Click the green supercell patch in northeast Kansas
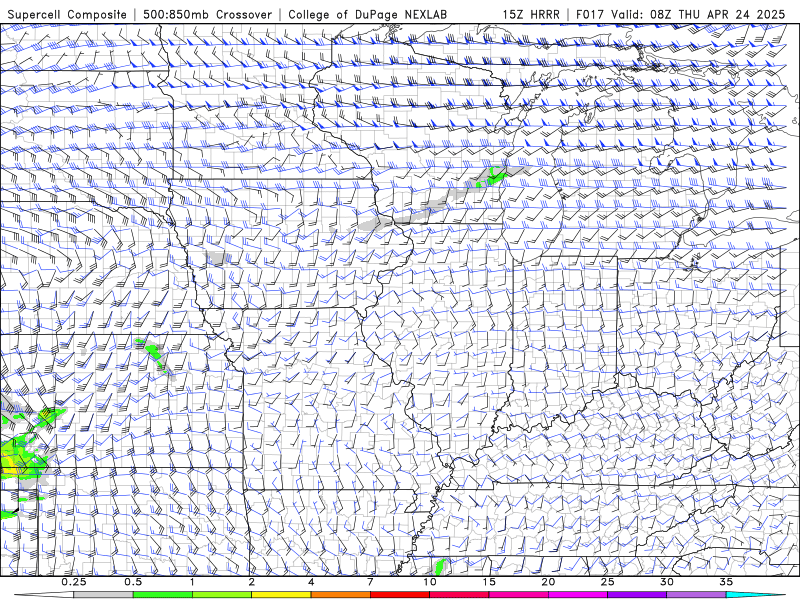The width and height of the screenshot is (800, 600). click(155, 353)
